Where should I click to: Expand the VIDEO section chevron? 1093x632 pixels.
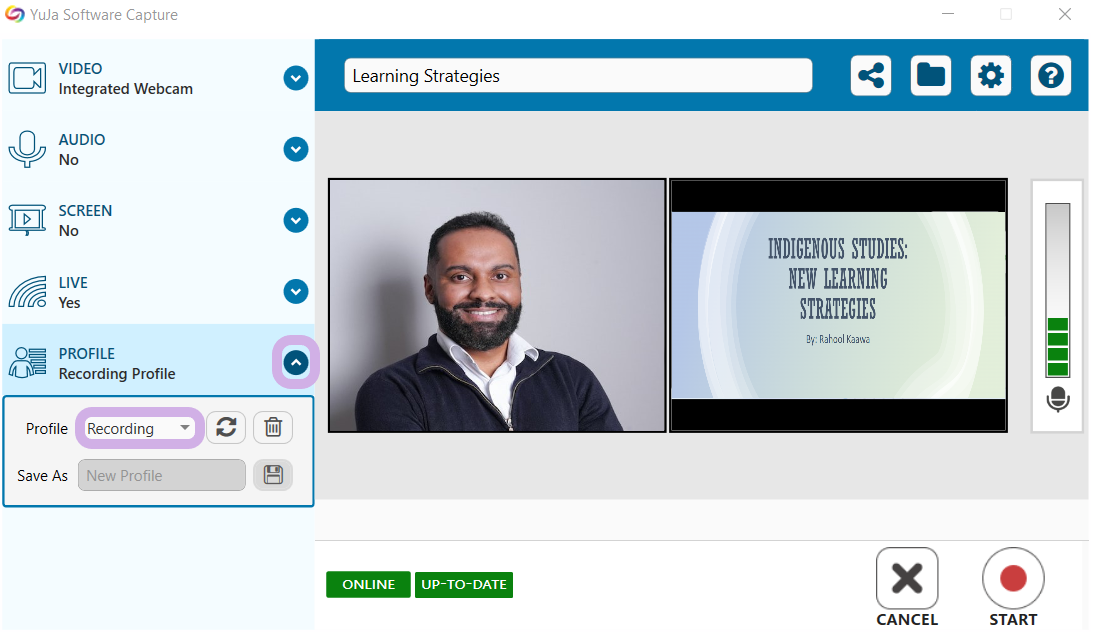(x=296, y=78)
